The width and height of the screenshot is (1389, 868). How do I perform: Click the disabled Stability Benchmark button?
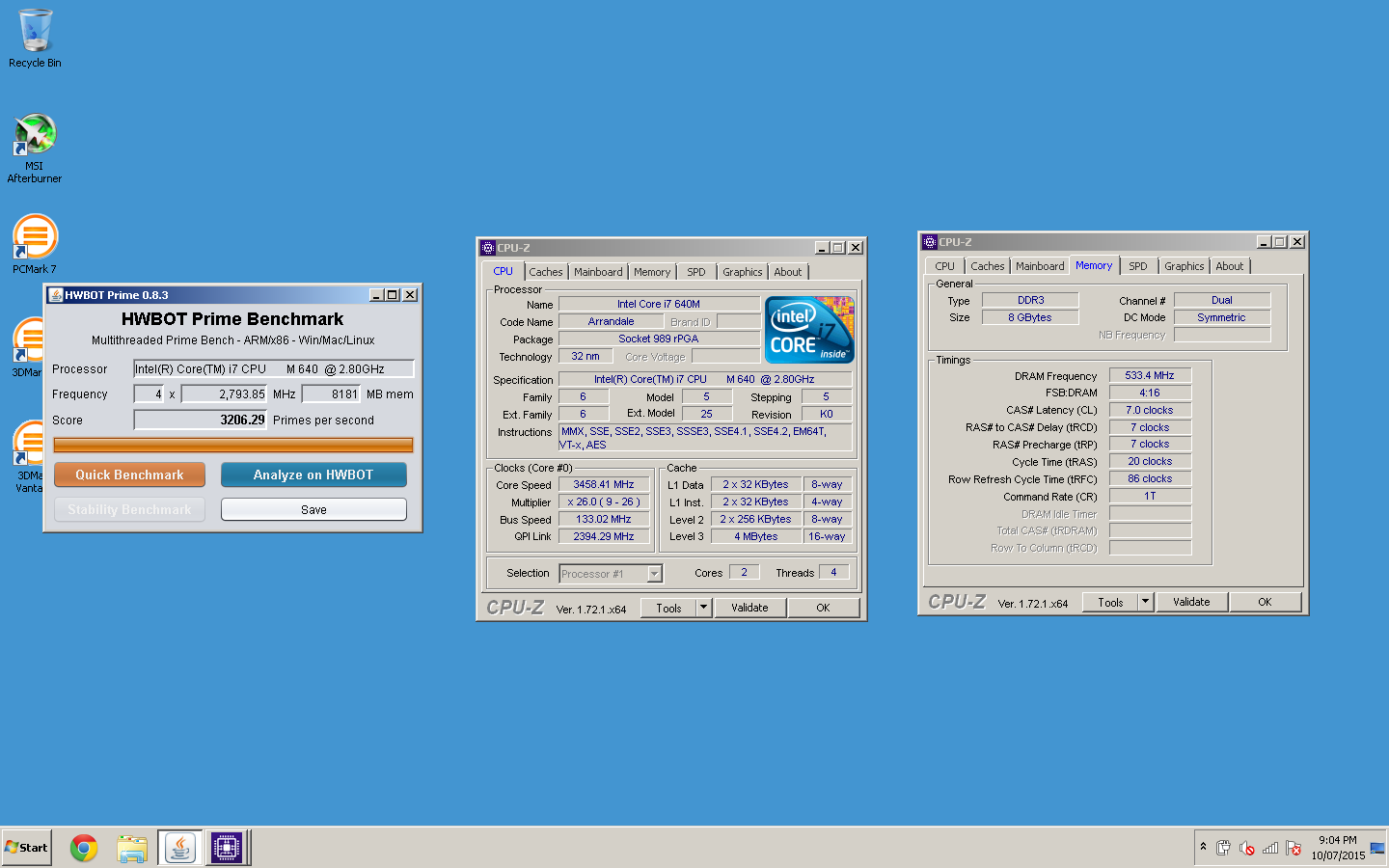(x=129, y=509)
